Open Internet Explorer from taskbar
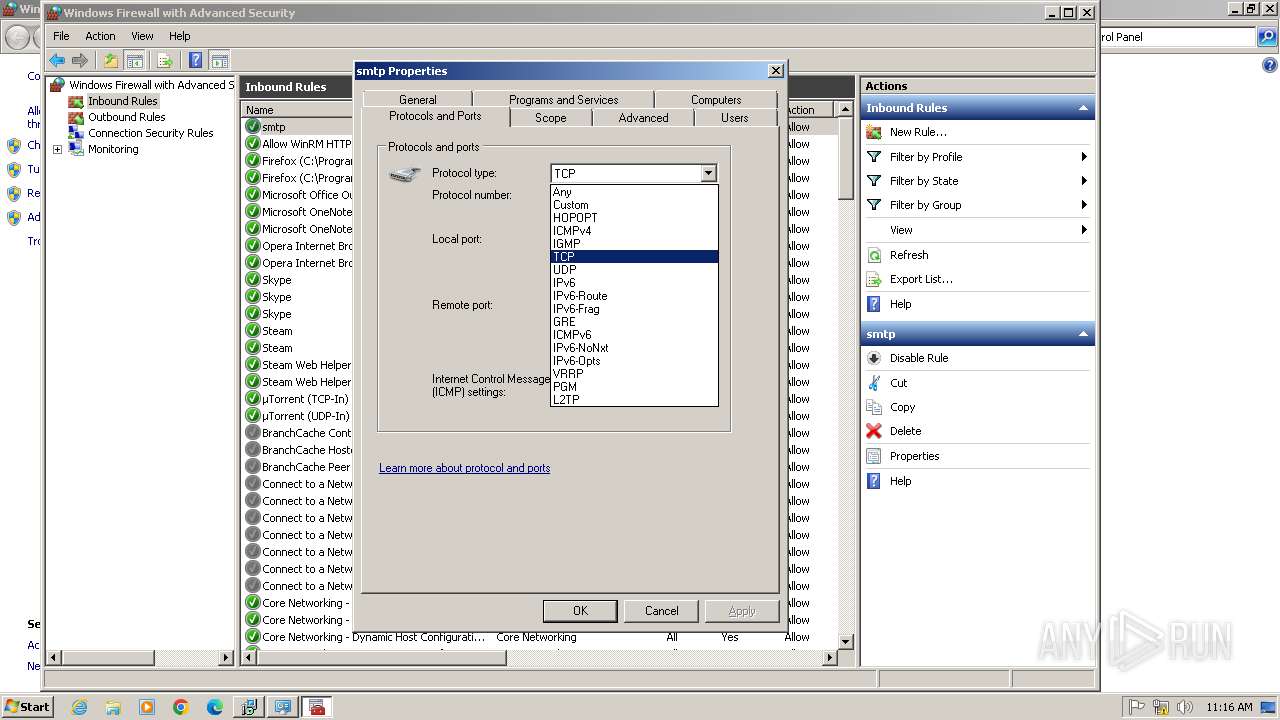This screenshot has height=720, width=1280. pyautogui.click(x=79, y=707)
